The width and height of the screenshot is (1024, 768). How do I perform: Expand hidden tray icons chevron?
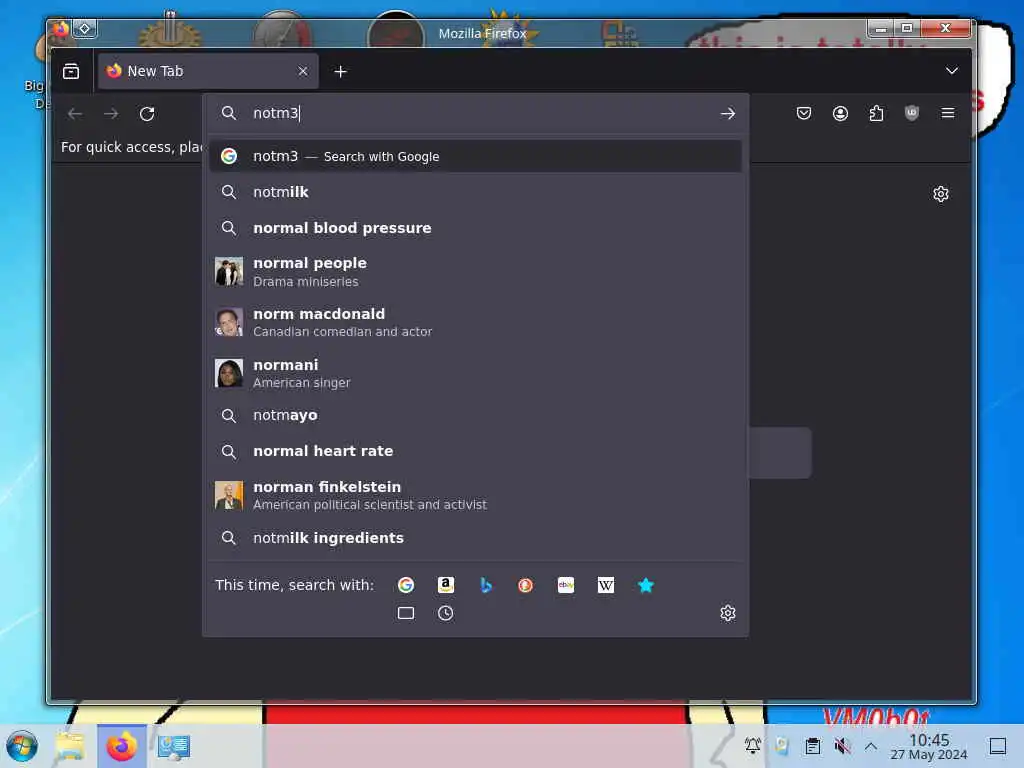click(x=871, y=746)
